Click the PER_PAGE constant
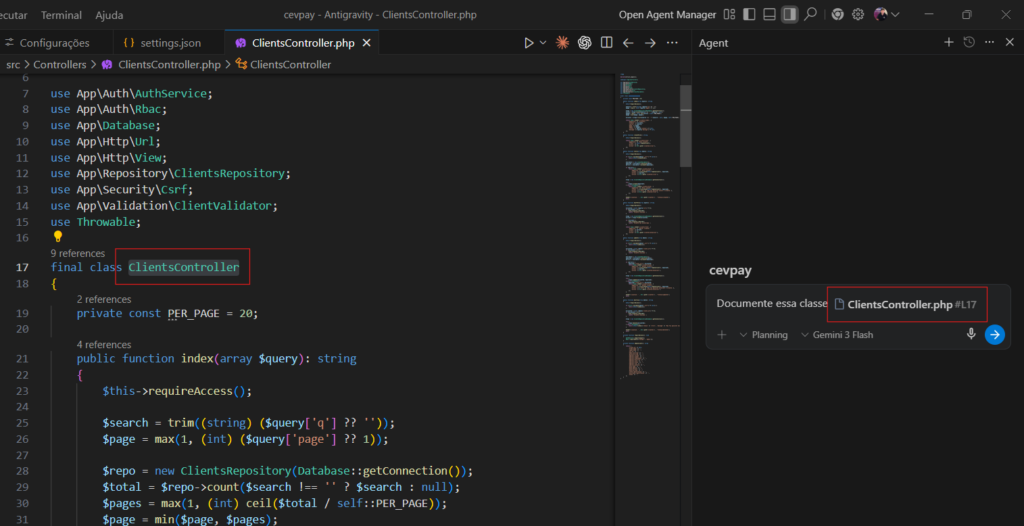The height and width of the screenshot is (526, 1024). [x=192, y=313]
